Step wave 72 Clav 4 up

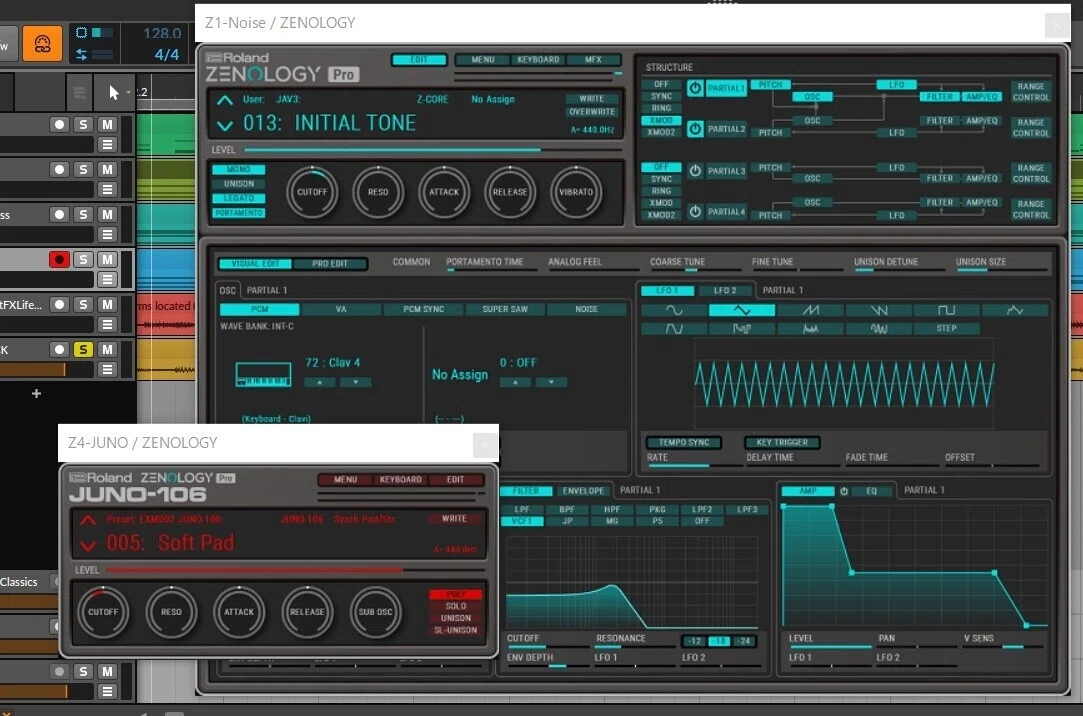(319, 382)
